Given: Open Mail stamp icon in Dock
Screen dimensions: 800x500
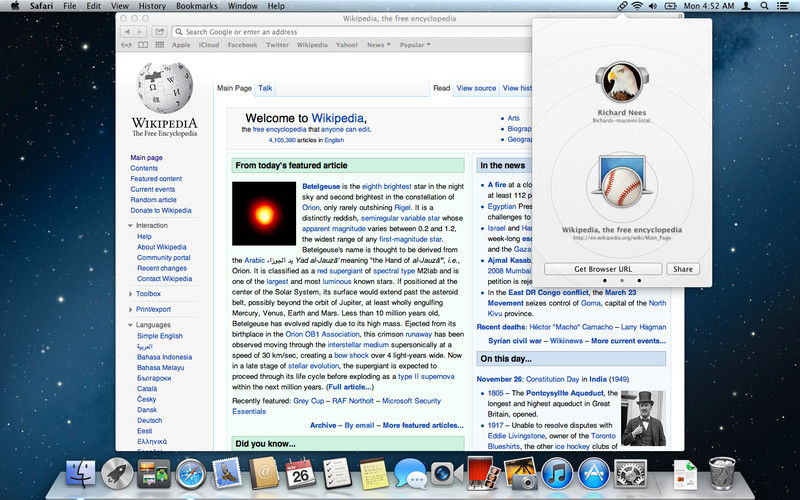Looking at the screenshot, I should click(x=227, y=474).
